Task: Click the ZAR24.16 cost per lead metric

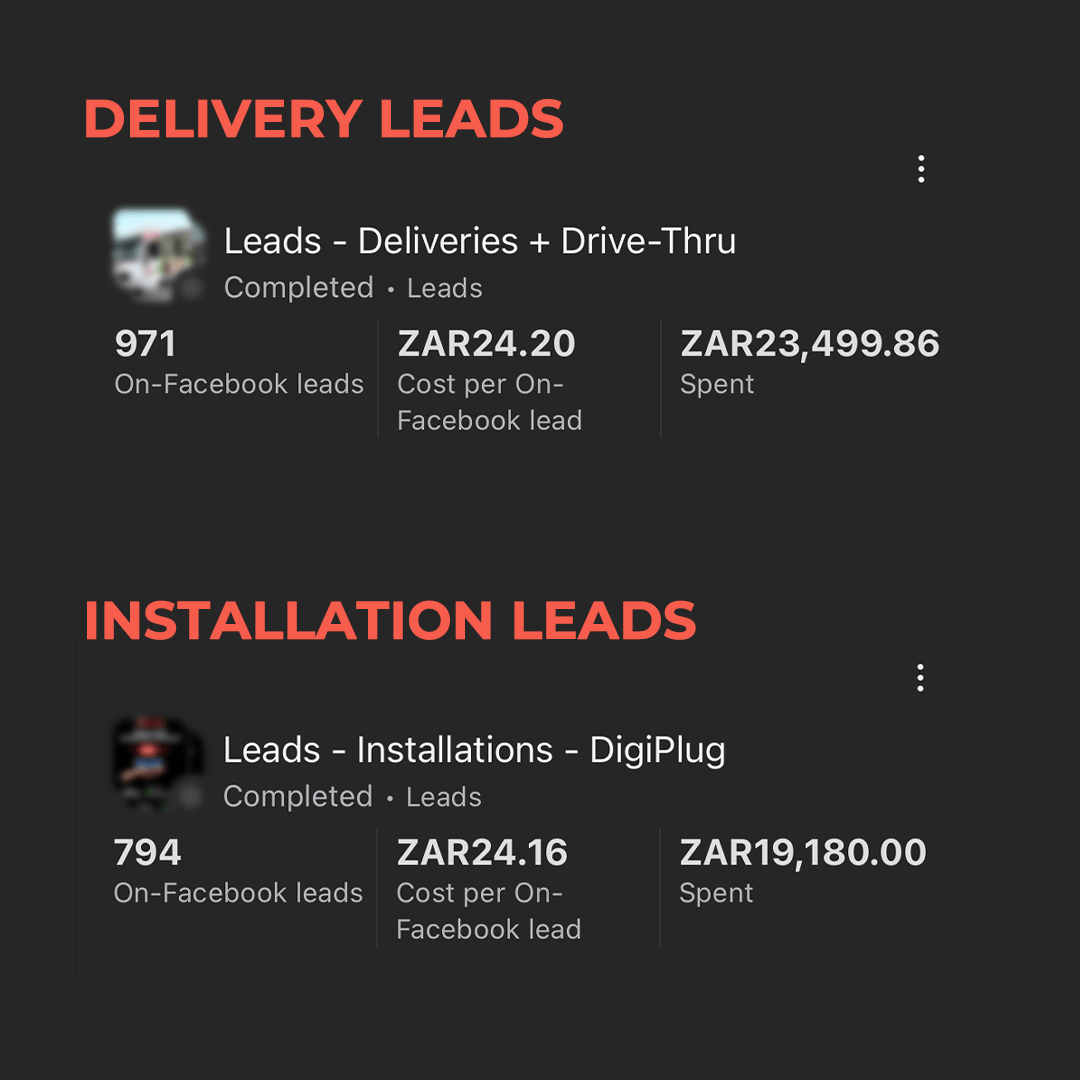Action: coord(482,853)
